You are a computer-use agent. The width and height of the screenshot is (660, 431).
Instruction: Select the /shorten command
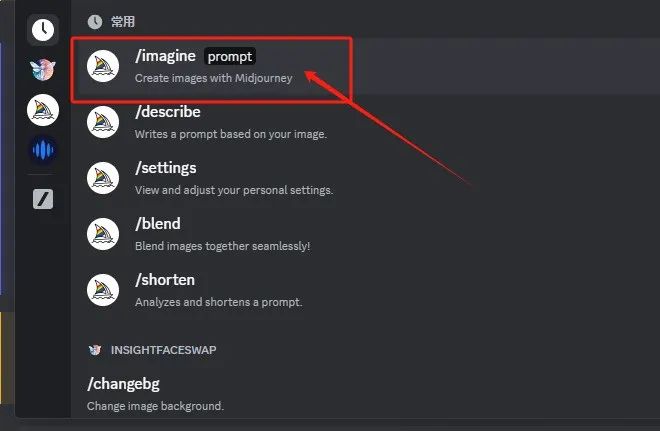[x=365, y=290]
